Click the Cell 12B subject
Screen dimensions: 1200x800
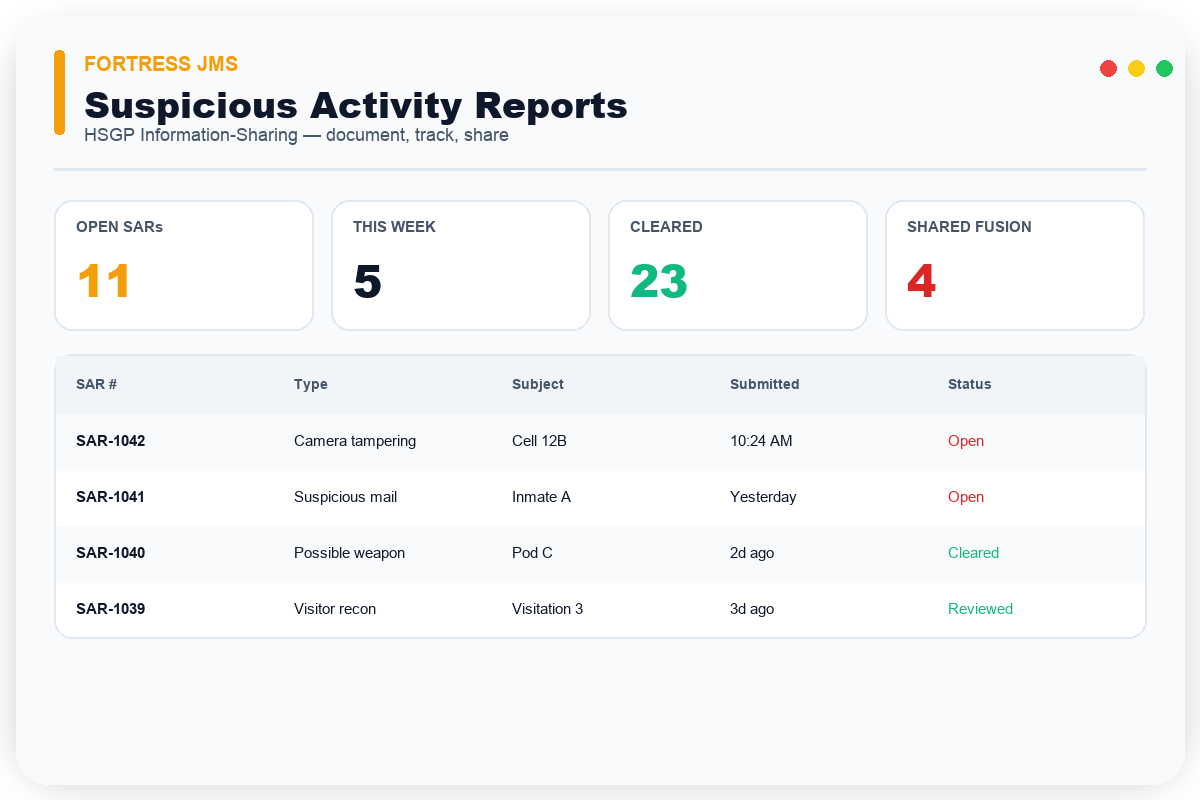[x=540, y=441]
